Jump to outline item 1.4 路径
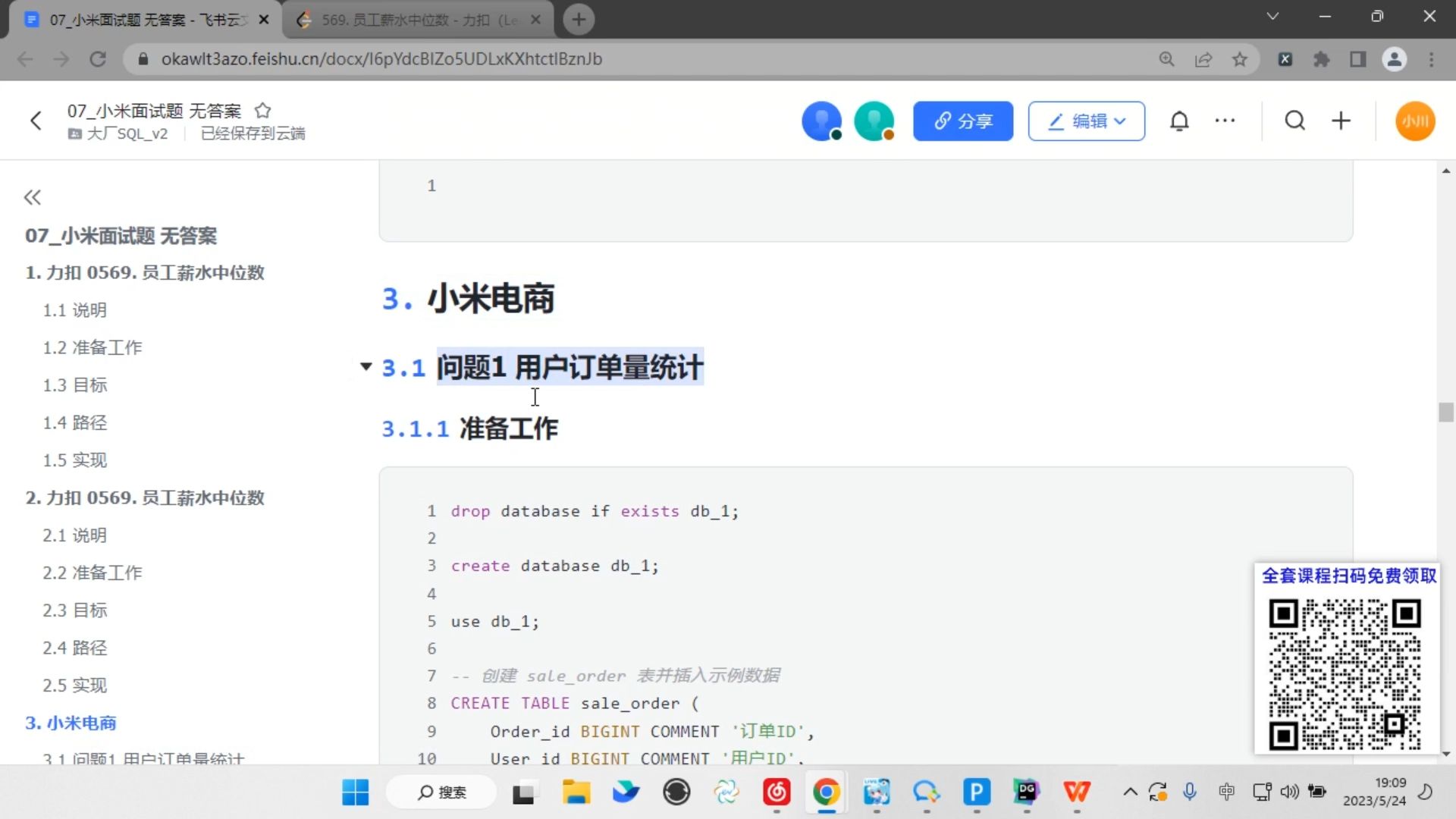This screenshot has width=1456, height=819. tap(74, 422)
